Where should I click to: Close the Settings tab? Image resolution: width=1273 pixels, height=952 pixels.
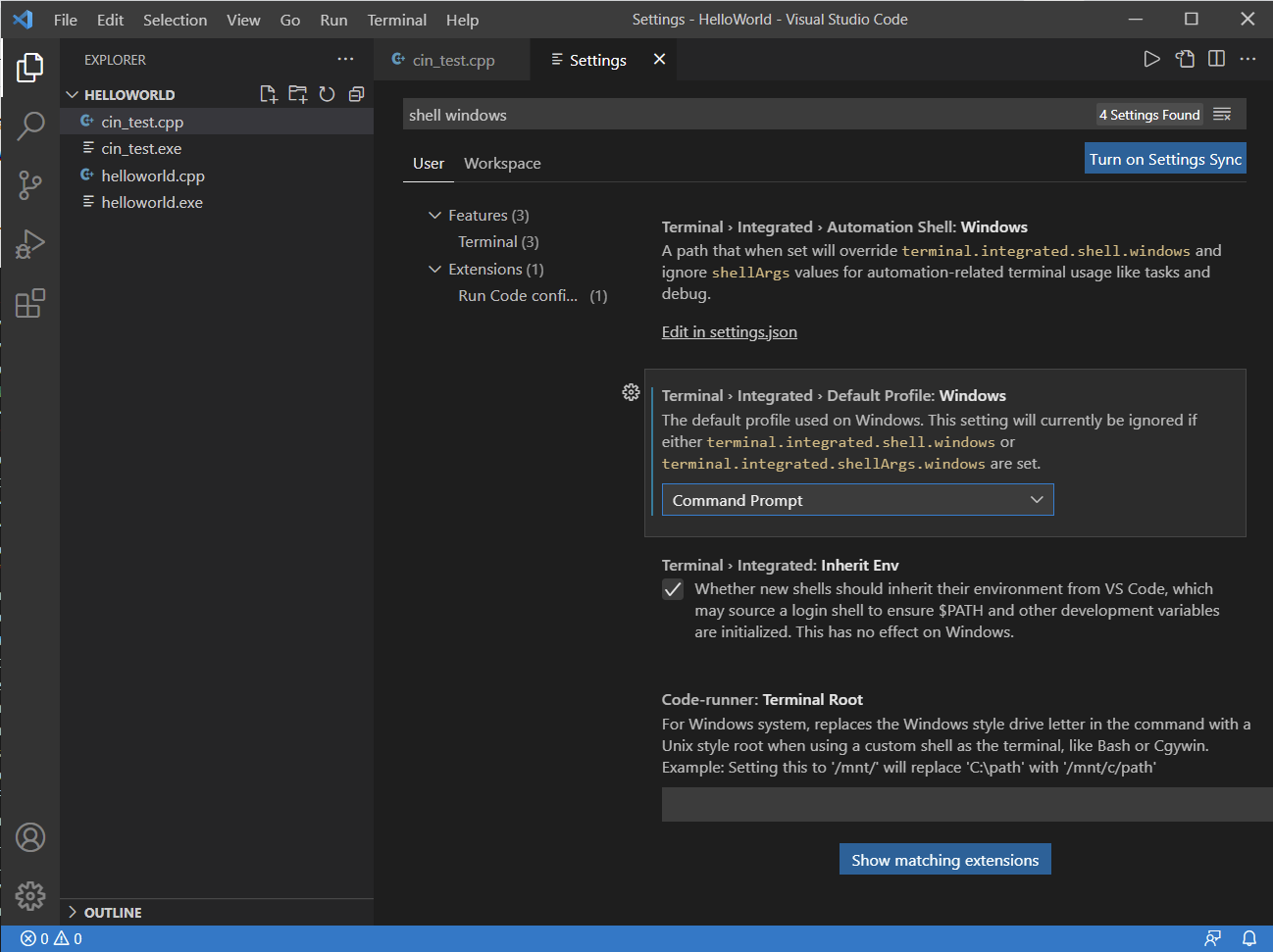click(659, 60)
